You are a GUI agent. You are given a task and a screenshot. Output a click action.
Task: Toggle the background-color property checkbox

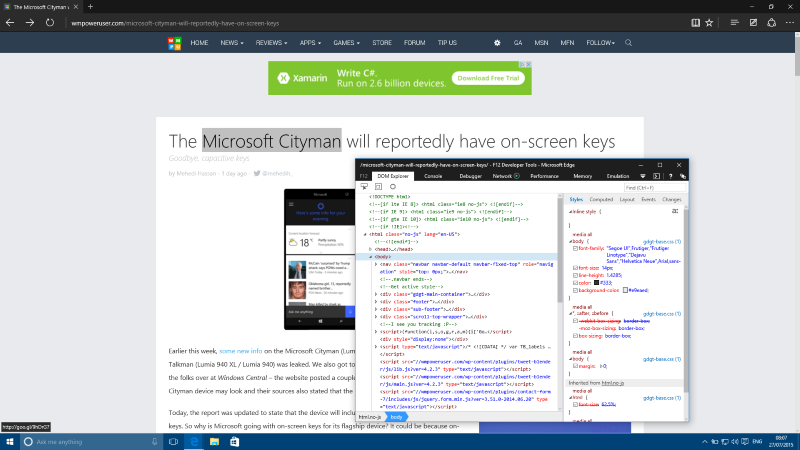tap(575, 290)
